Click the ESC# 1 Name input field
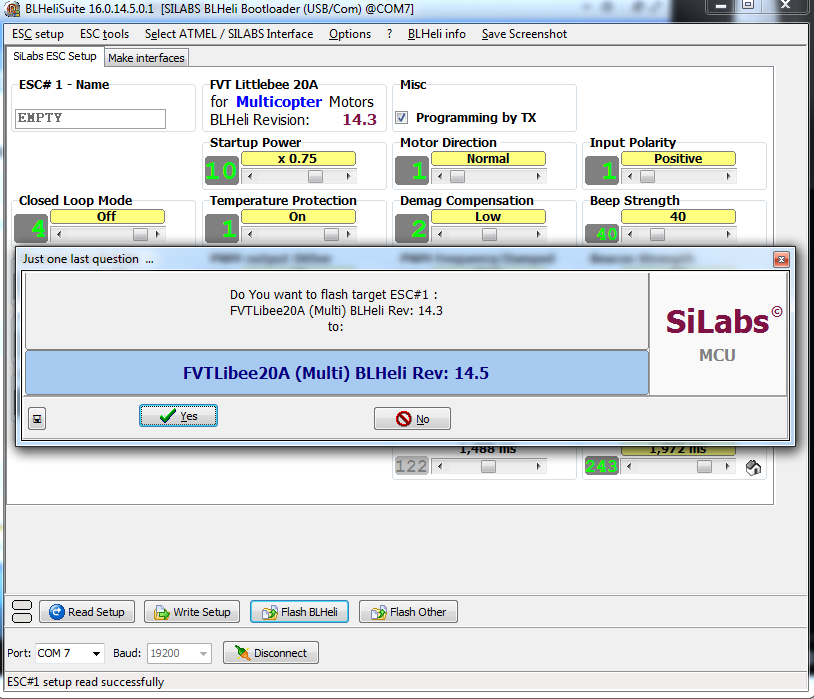The width and height of the screenshot is (814, 699). tap(90, 118)
